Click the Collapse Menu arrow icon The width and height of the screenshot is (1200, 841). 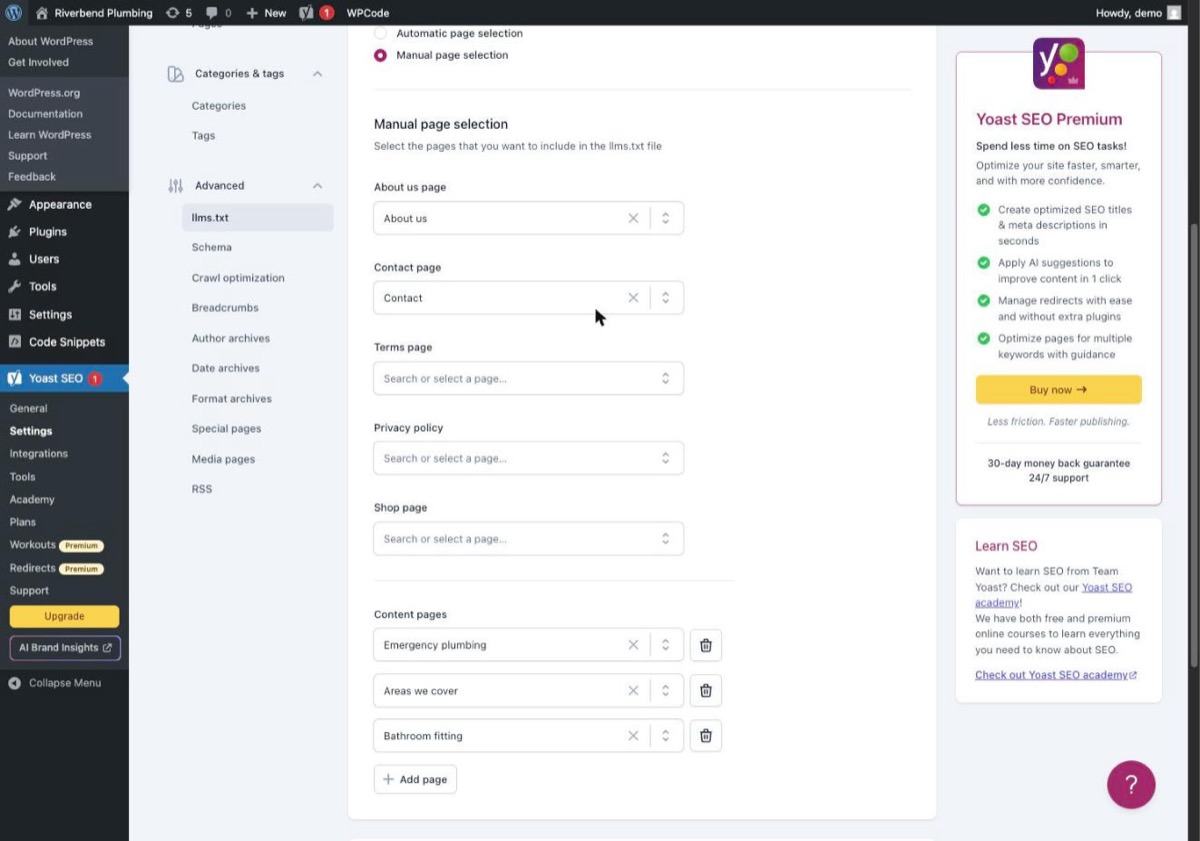pyautogui.click(x=14, y=683)
